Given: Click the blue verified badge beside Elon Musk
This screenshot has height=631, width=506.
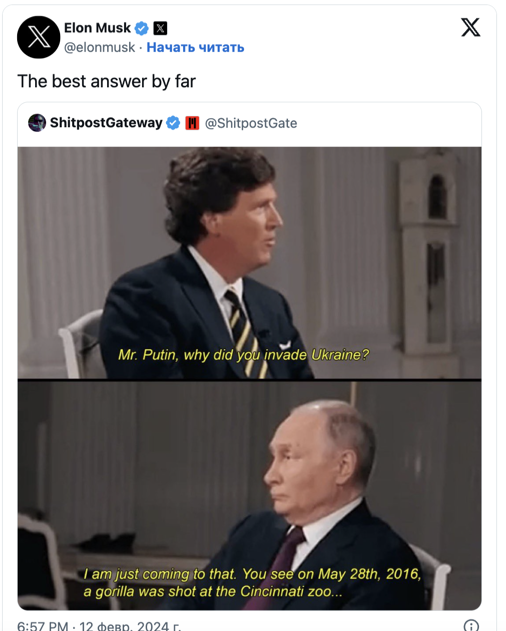Looking at the screenshot, I should [141, 28].
